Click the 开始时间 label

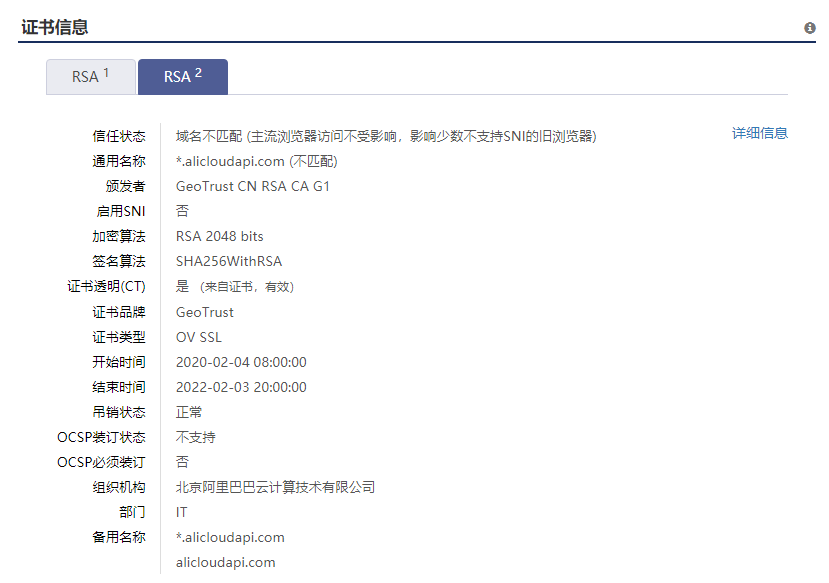(x=119, y=362)
